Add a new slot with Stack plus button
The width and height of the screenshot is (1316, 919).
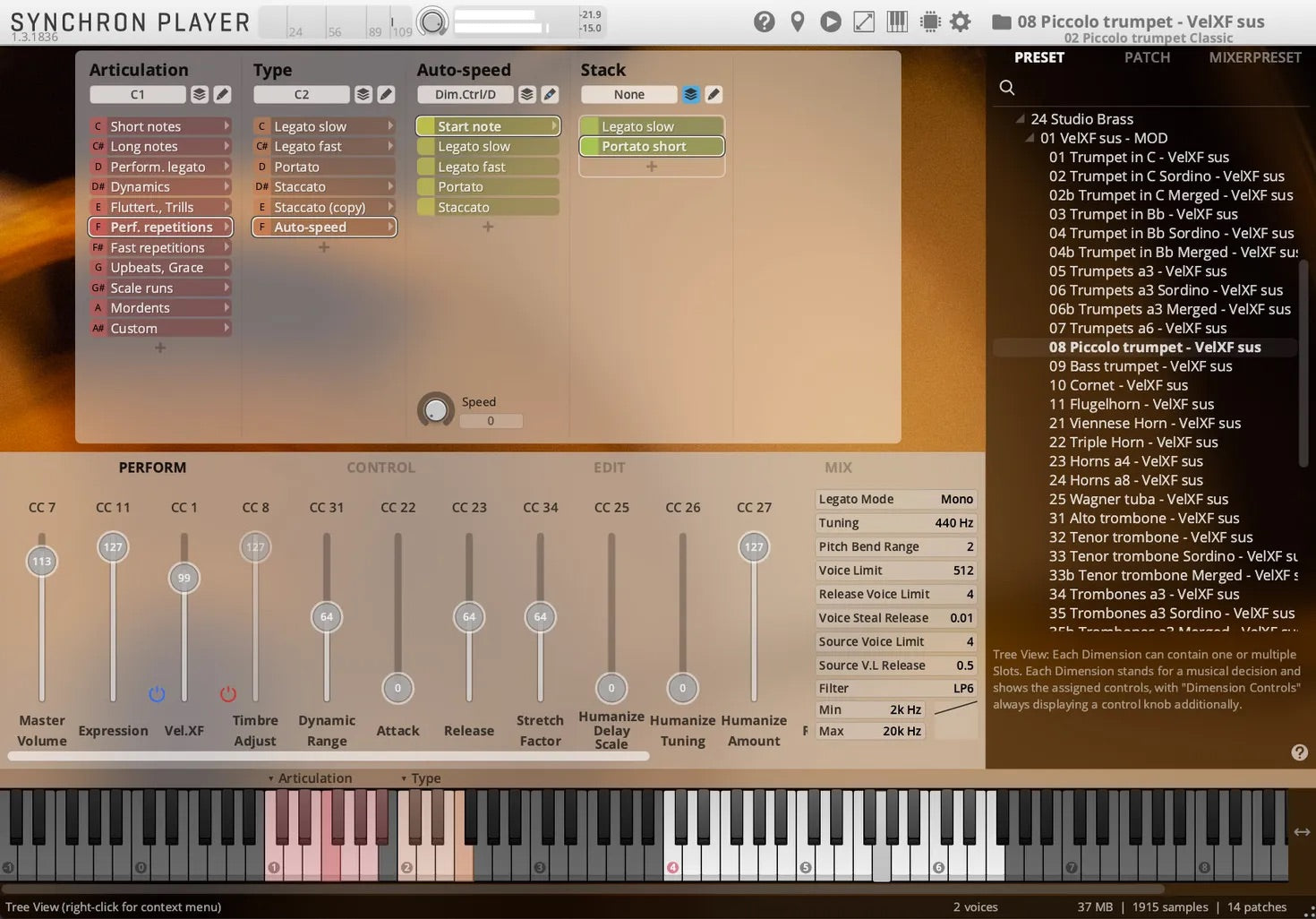(652, 167)
